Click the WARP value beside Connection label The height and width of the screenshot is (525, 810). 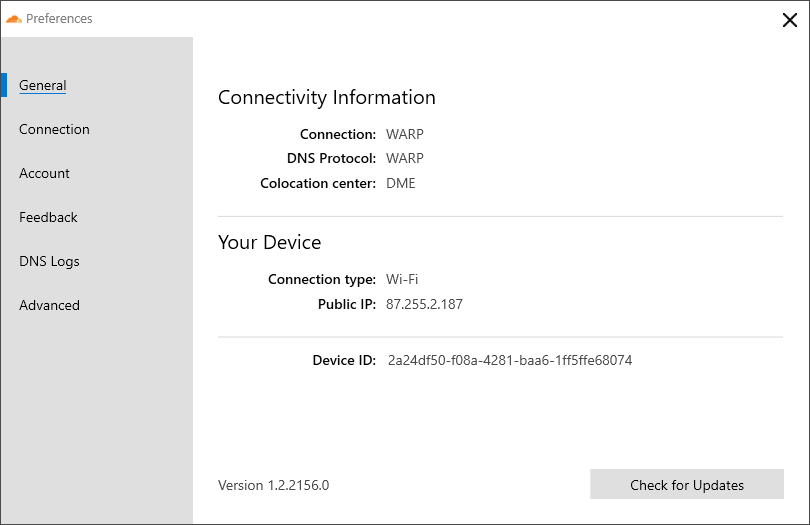pos(404,134)
